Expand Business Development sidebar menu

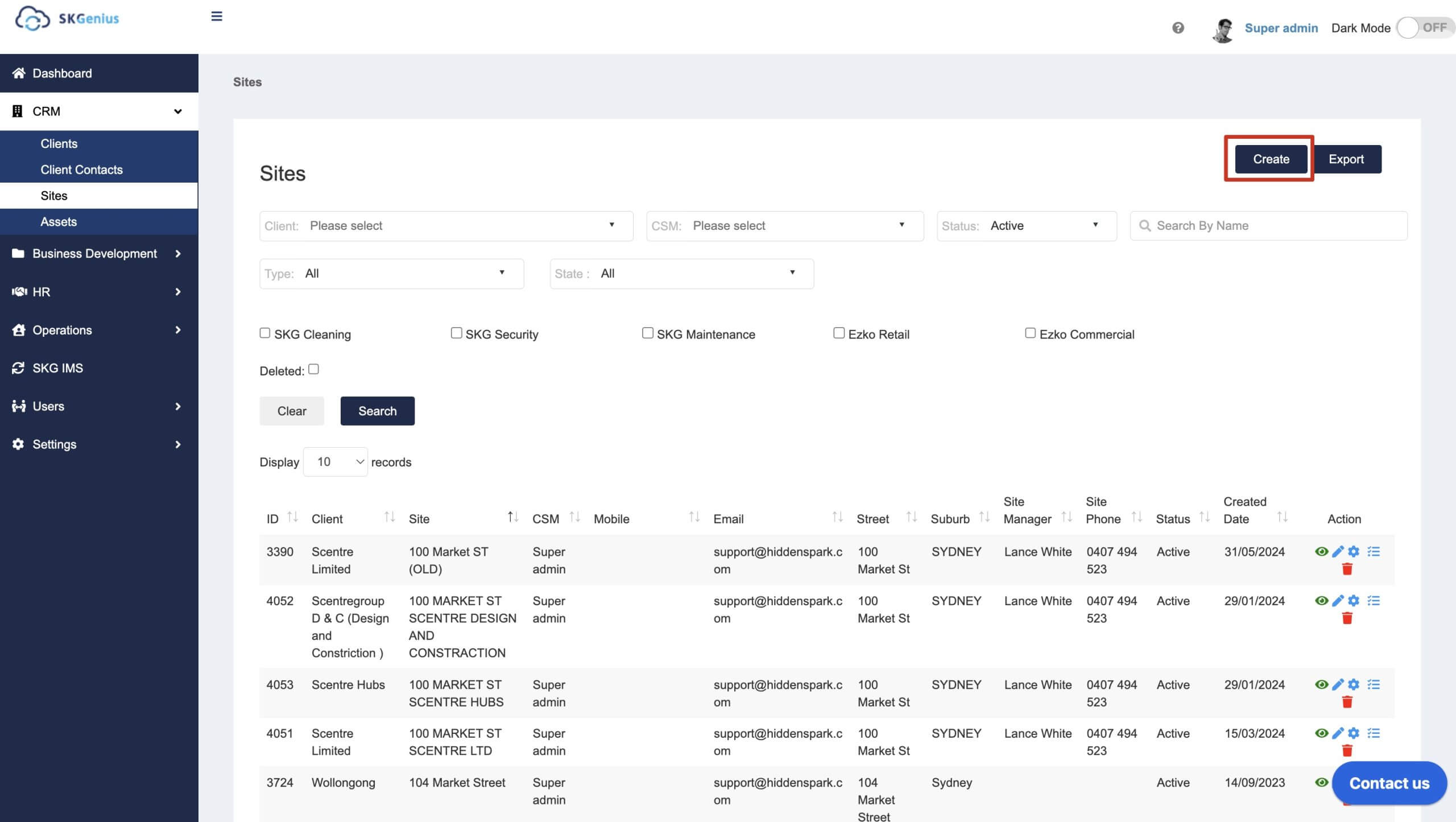99,254
